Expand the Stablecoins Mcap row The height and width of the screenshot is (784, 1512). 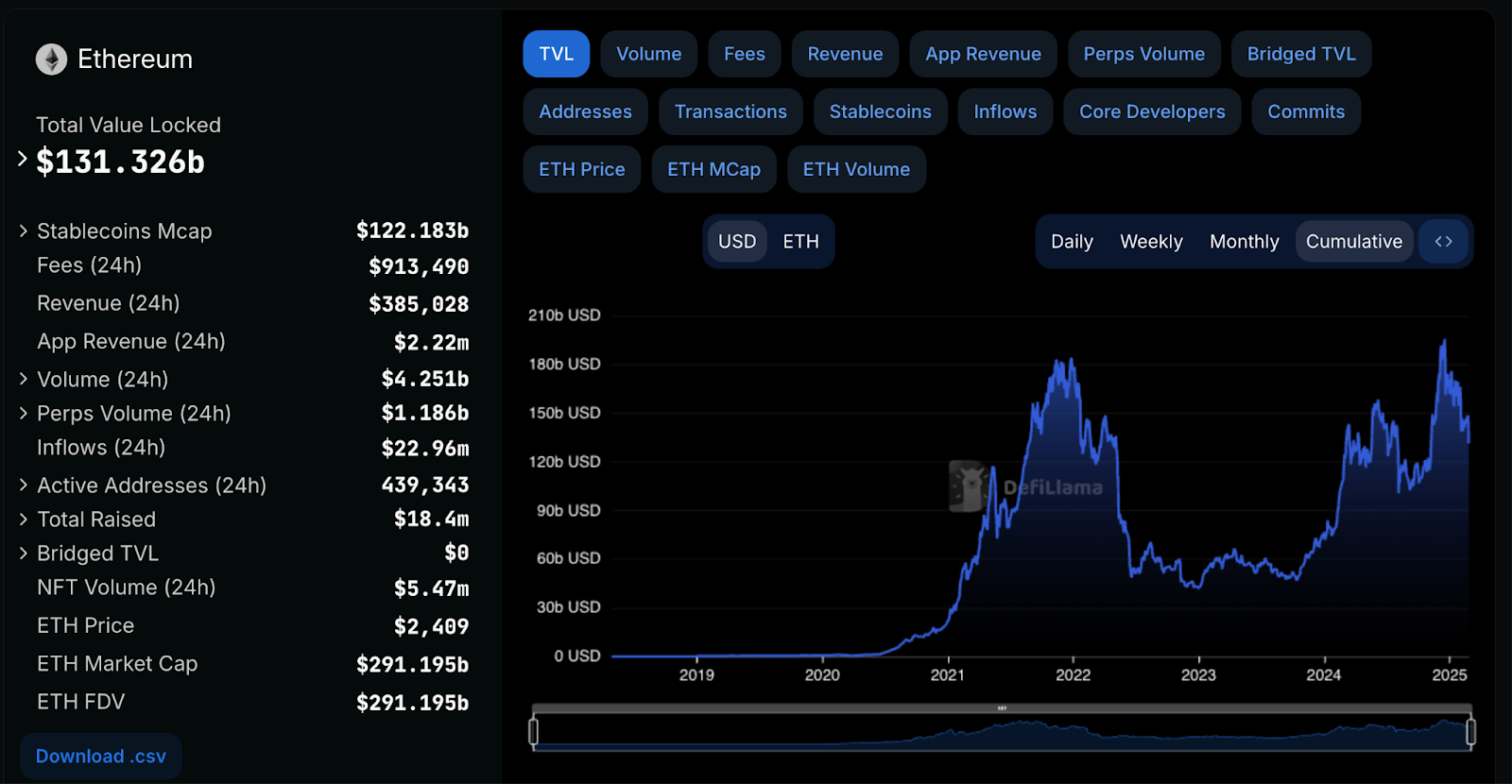[24, 230]
